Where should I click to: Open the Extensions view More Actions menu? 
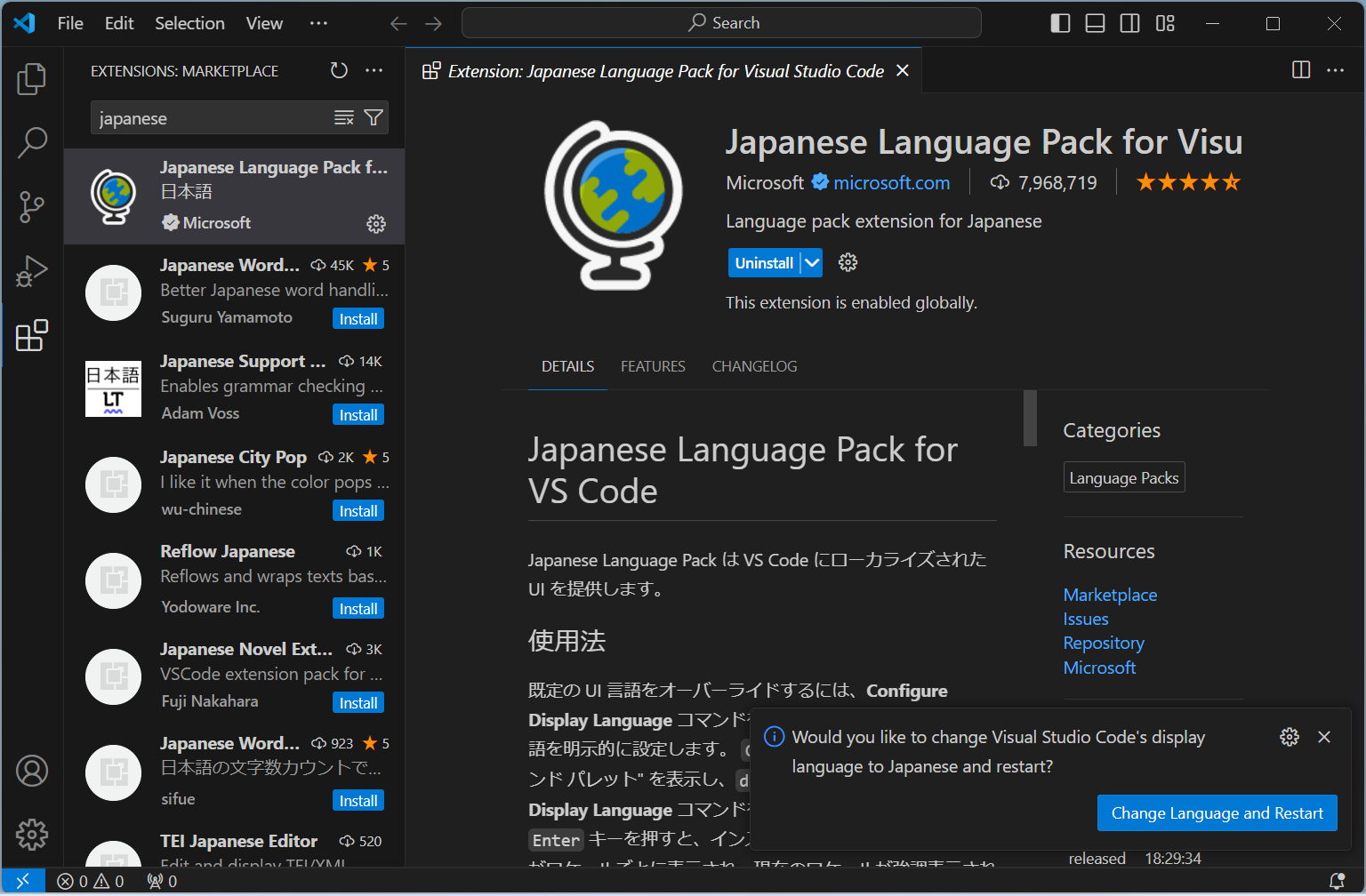tap(374, 70)
